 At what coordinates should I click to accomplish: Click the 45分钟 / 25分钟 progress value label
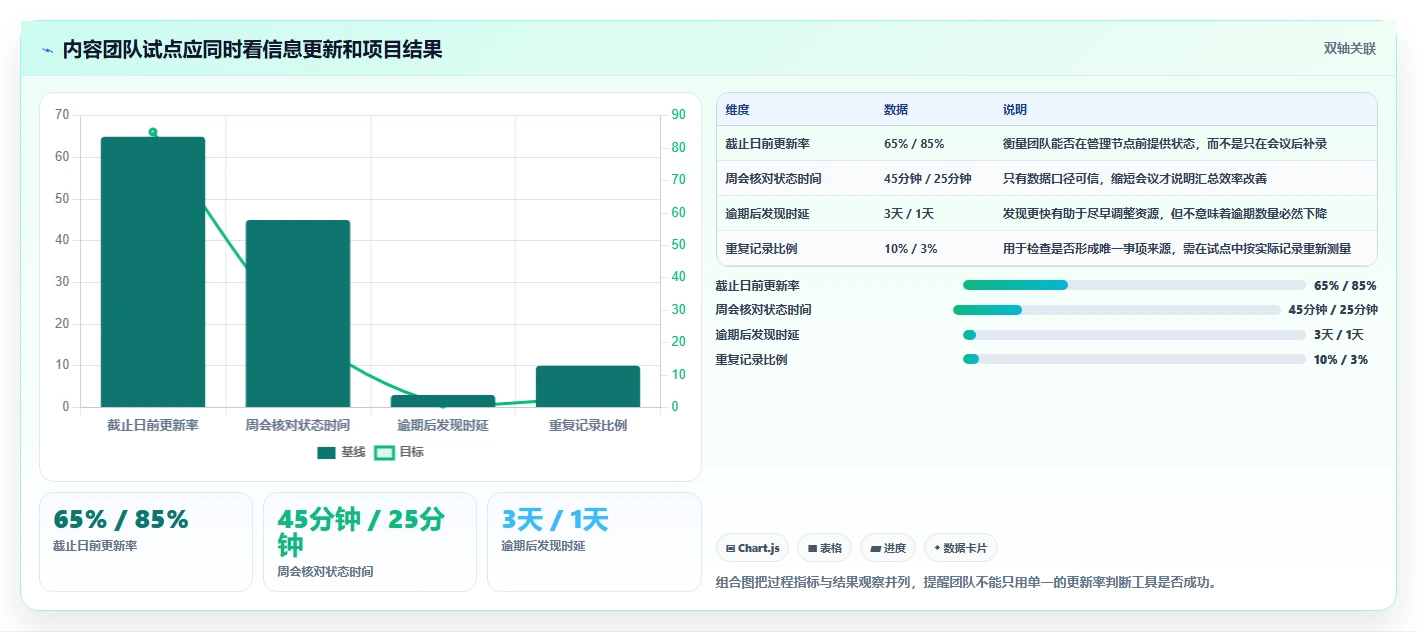pos(1333,310)
